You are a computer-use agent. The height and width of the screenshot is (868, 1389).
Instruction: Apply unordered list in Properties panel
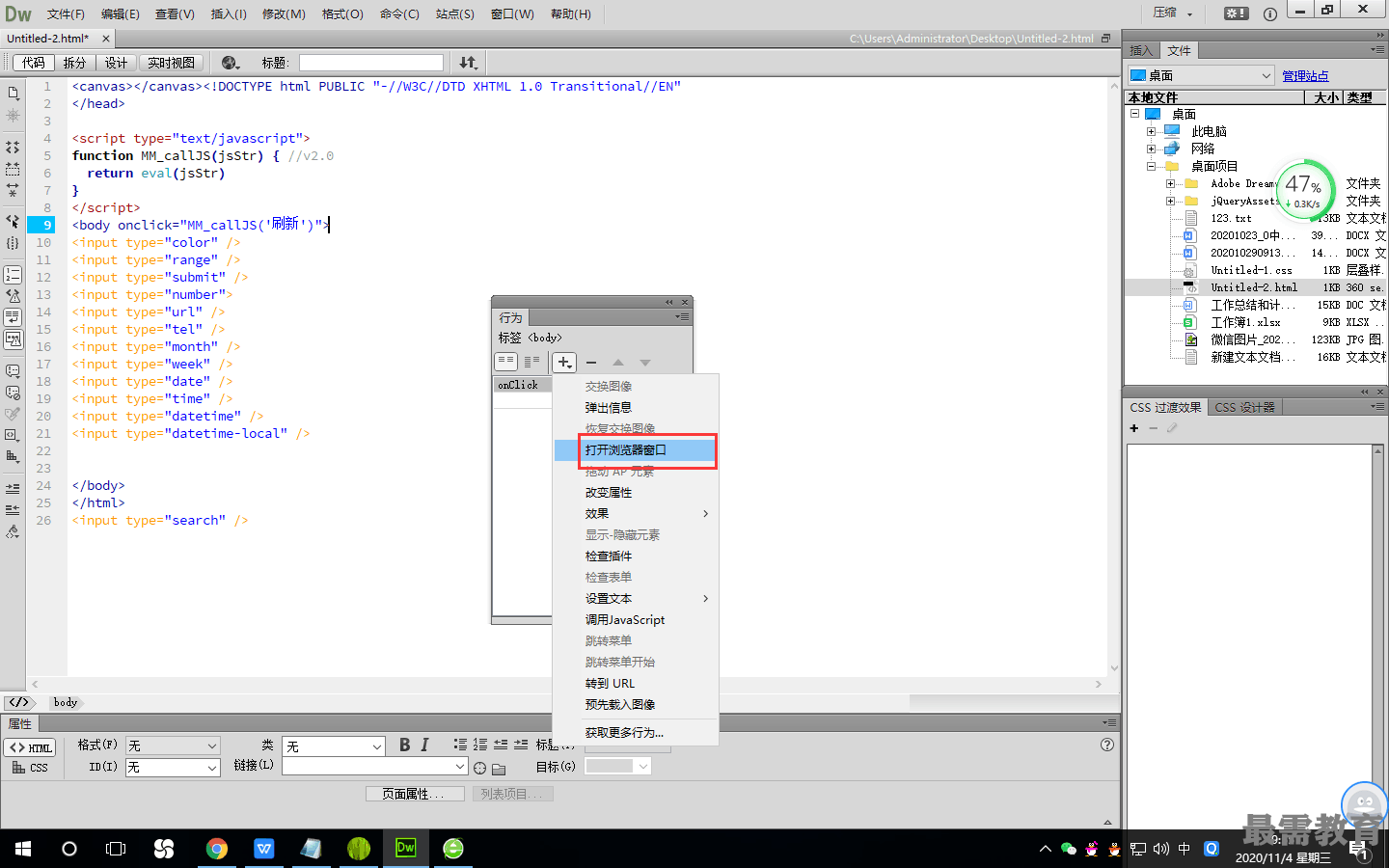460,745
